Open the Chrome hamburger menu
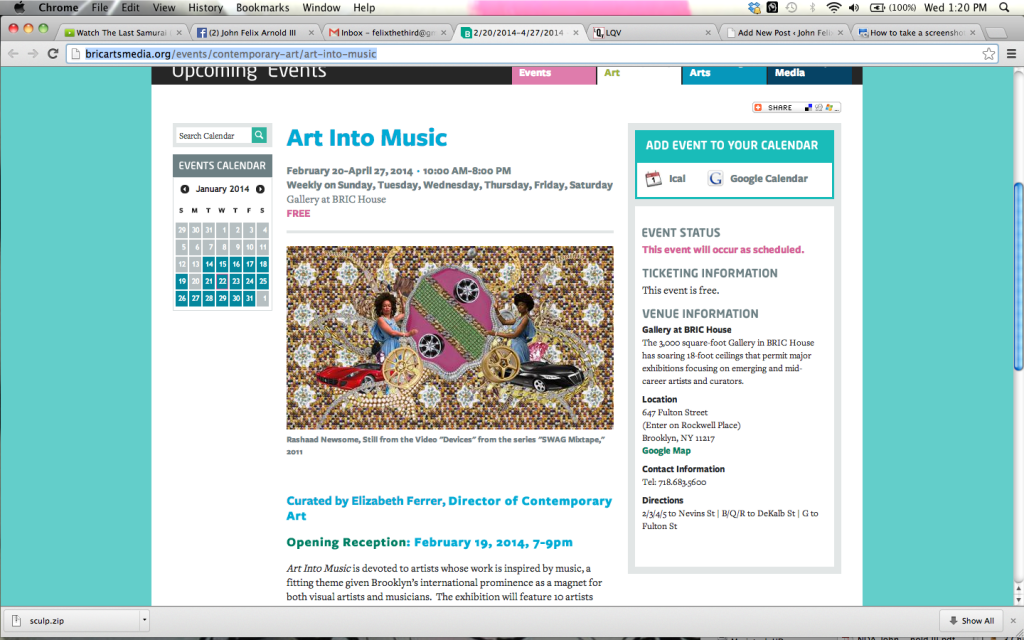The width and height of the screenshot is (1024, 640). click(1011, 54)
